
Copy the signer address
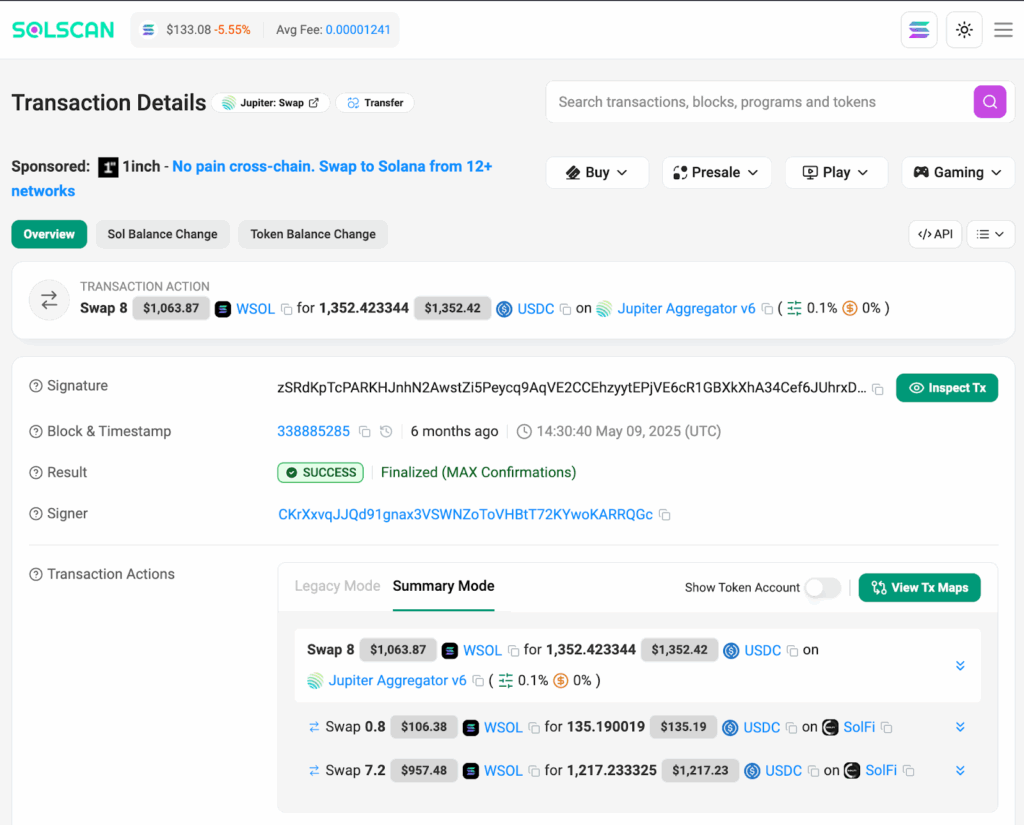click(665, 515)
